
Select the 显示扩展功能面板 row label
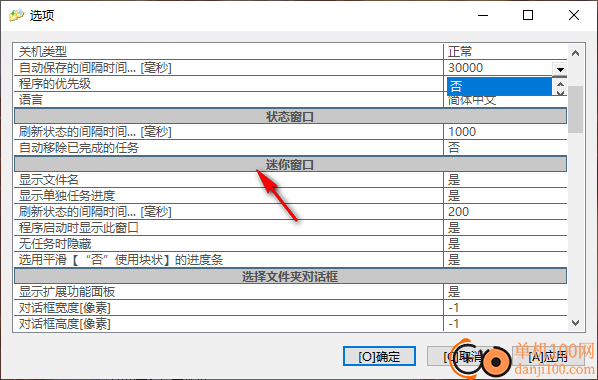coord(67,292)
